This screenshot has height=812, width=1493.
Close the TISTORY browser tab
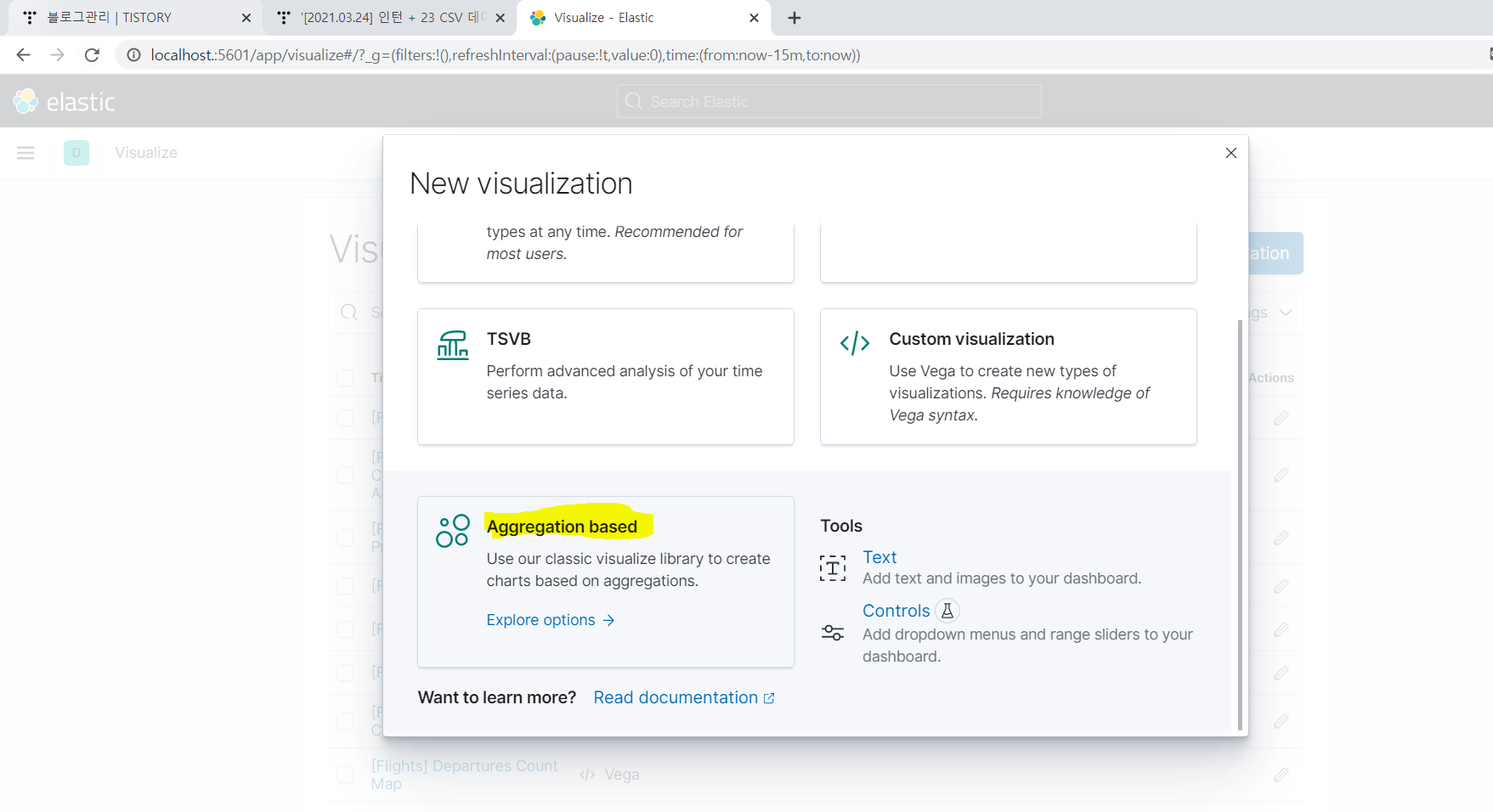click(x=246, y=18)
